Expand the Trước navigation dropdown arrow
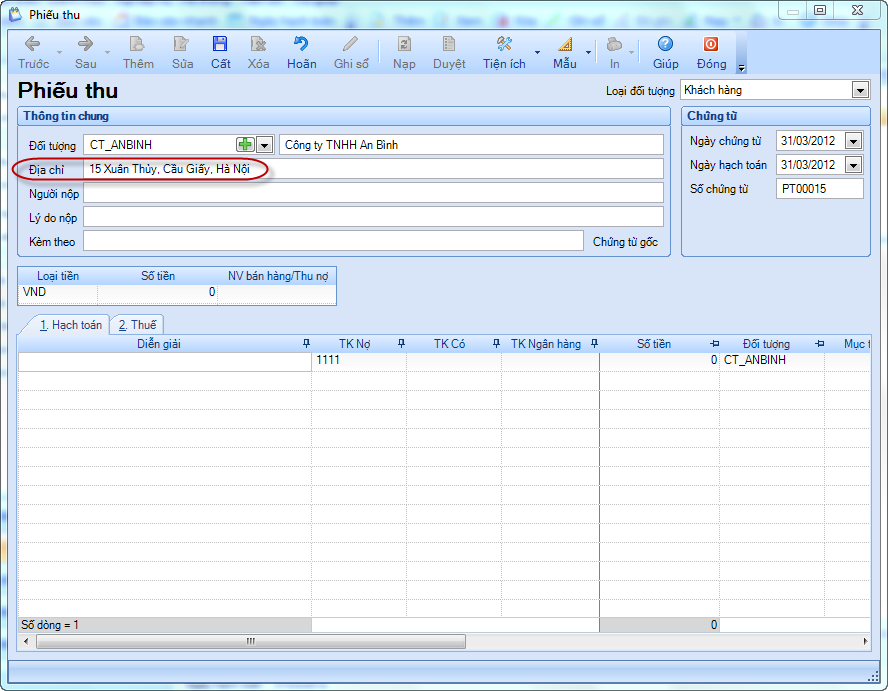 (x=59, y=53)
